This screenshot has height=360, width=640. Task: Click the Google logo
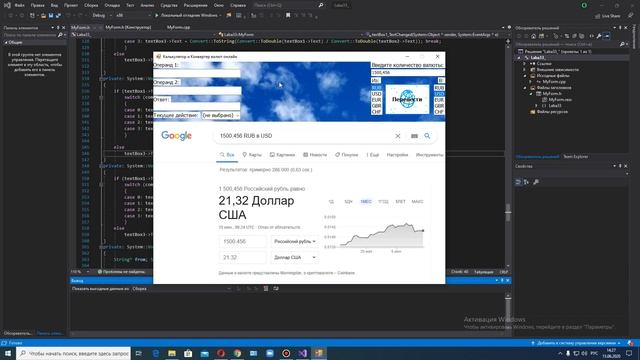(176, 136)
